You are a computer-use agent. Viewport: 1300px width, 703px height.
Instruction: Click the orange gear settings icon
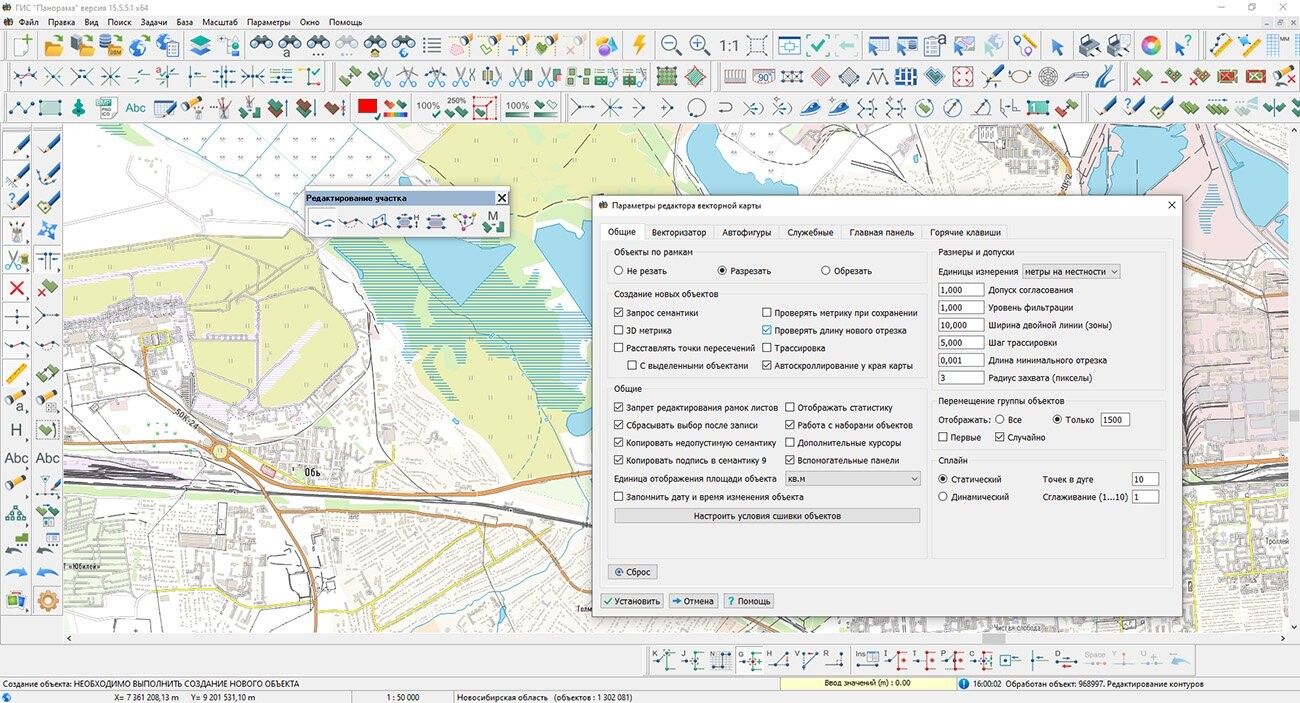48,600
